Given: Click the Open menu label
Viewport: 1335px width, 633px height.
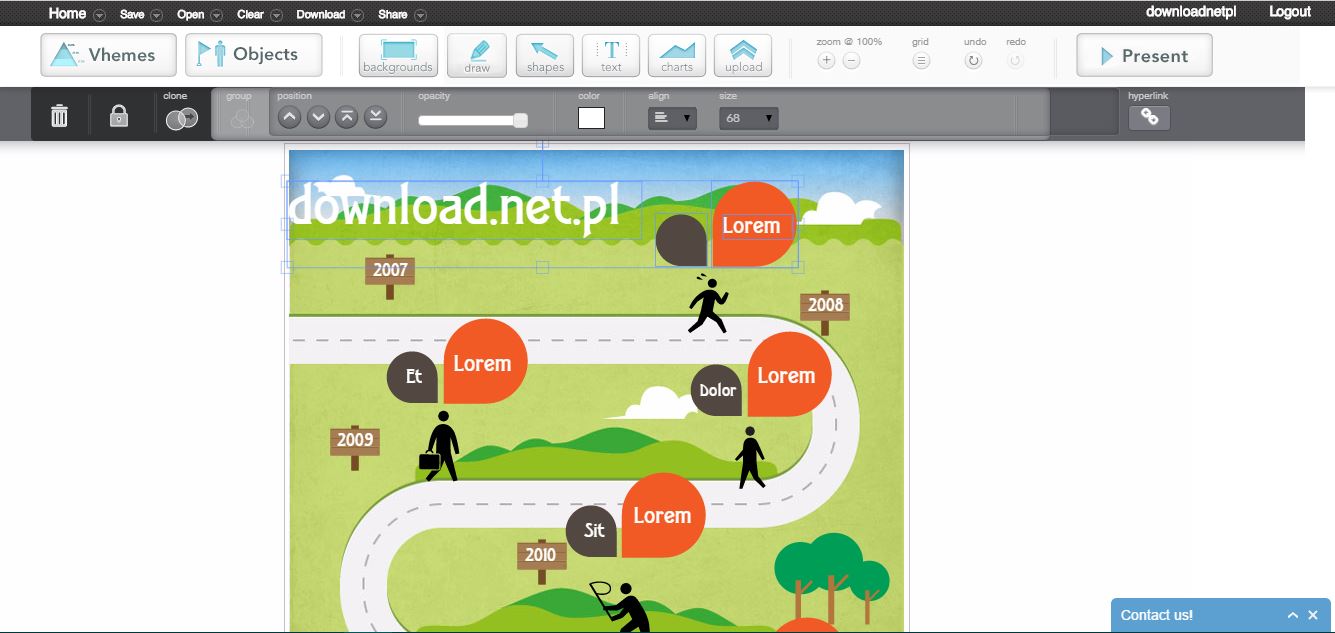Looking at the screenshot, I should click(x=190, y=15).
